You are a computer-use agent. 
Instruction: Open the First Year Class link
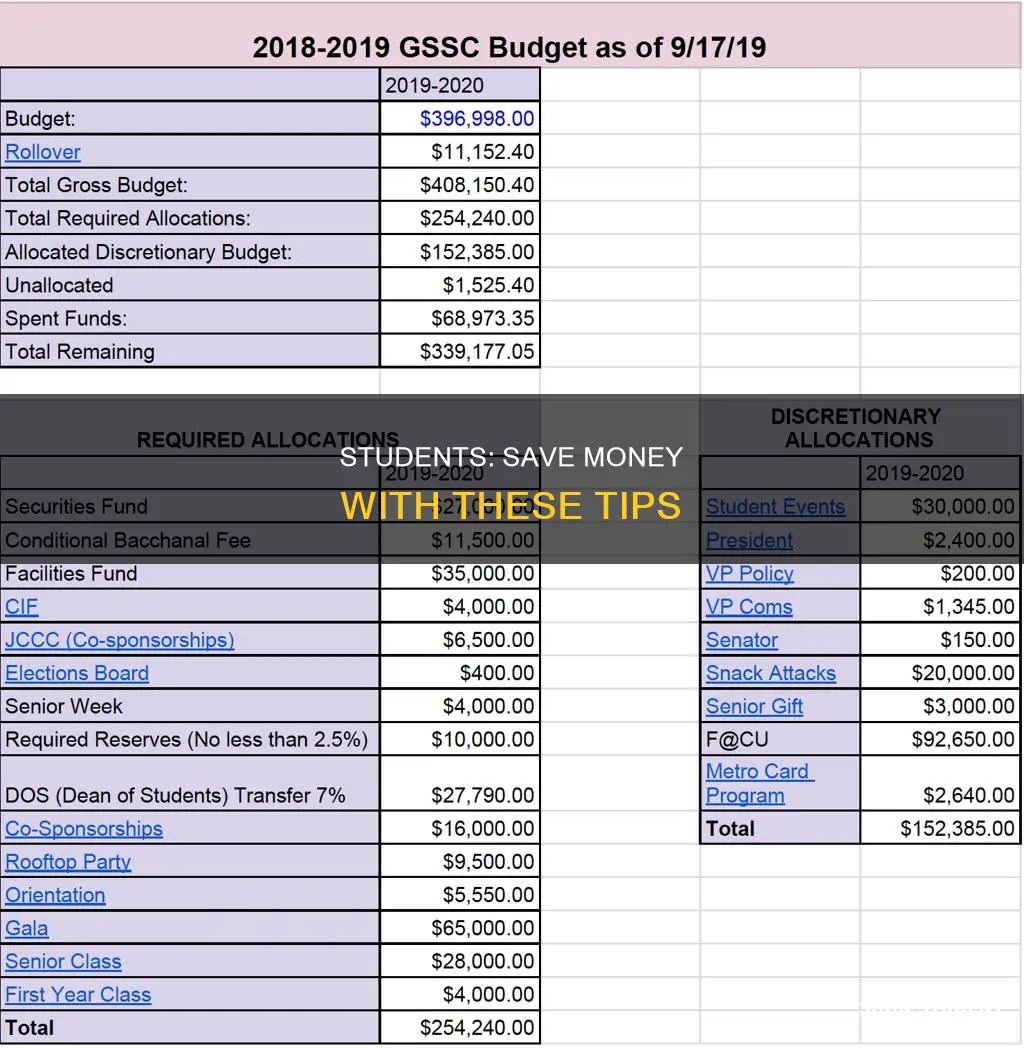tap(78, 995)
